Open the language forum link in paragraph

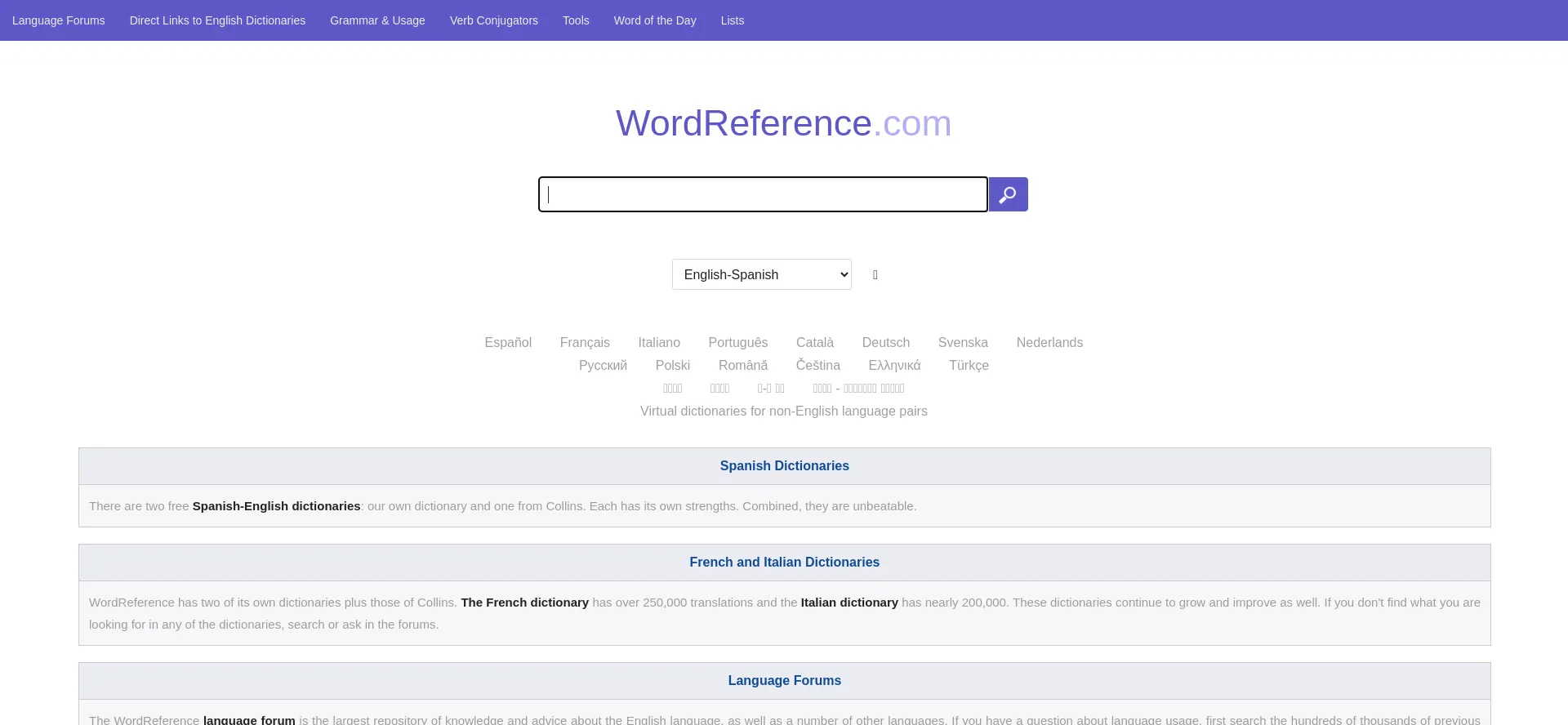(x=249, y=719)
